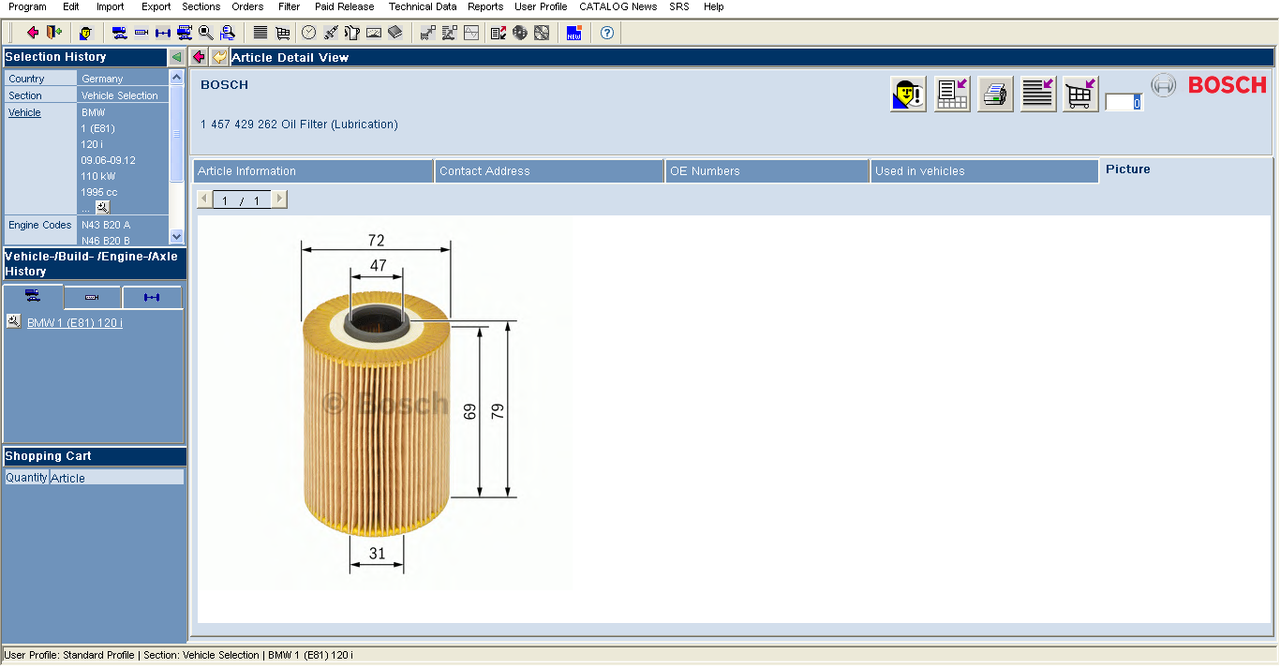Select vehicle history tab with car icon
Image resolution: width=1280 pixels, height=666 pixels.
pyautogui.click(x=33, y=297)
